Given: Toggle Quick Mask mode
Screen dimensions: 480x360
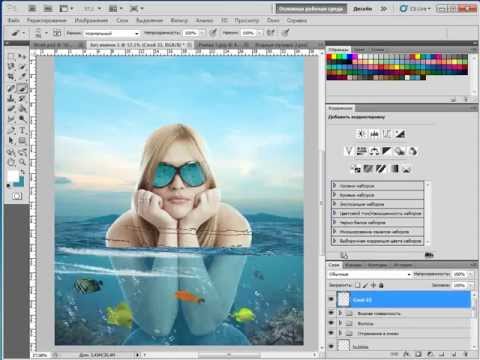Looking at the screenshot, I should tap(17, 196).
